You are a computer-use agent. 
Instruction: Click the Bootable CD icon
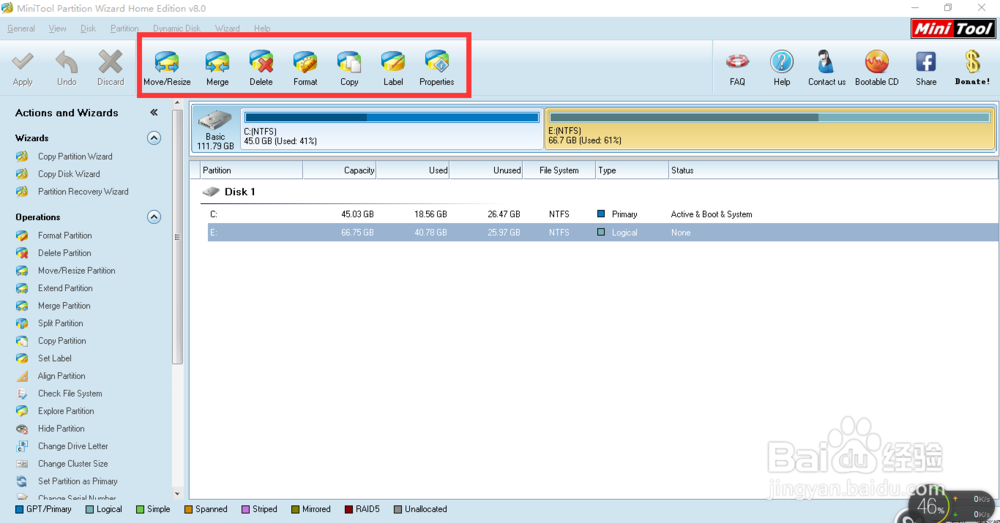877,62
